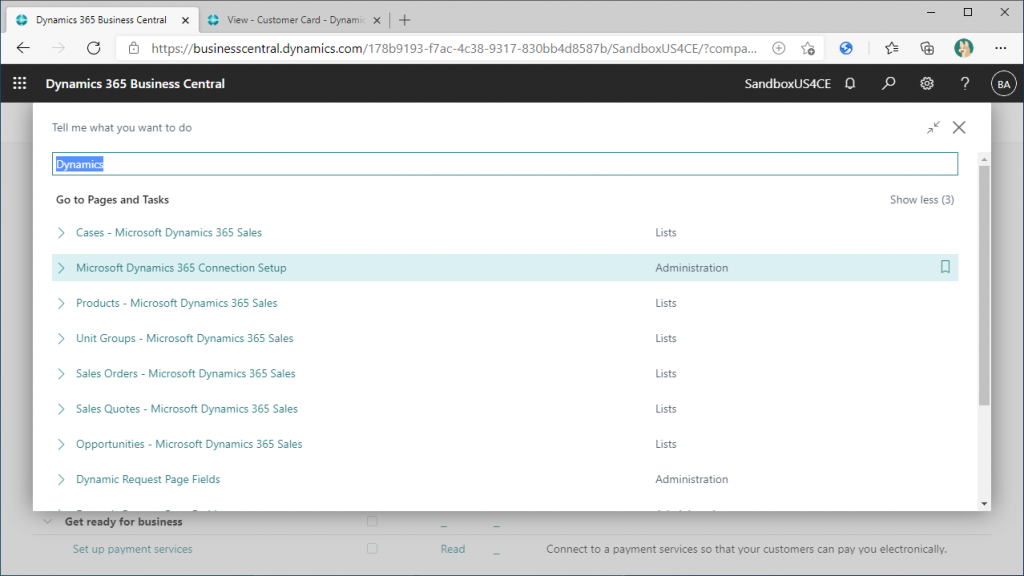Viewport: 1024px width, 576px height.
Task: Bookmark Microsoft Dynamics 365 Connection Setup
Action: point(945,267)
